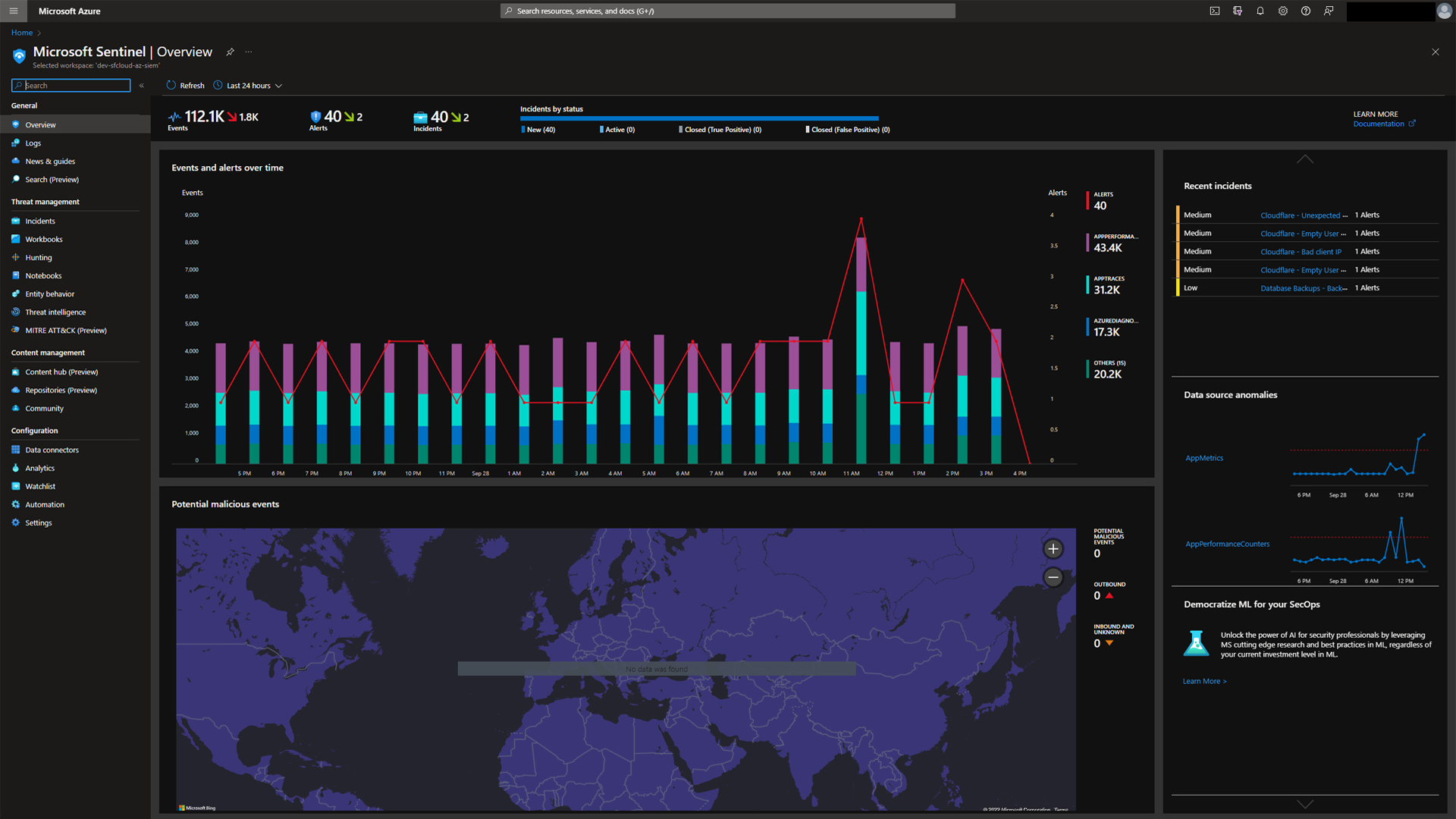
Task: Zoom out on the malicious events map
Action: (1053, 578)
